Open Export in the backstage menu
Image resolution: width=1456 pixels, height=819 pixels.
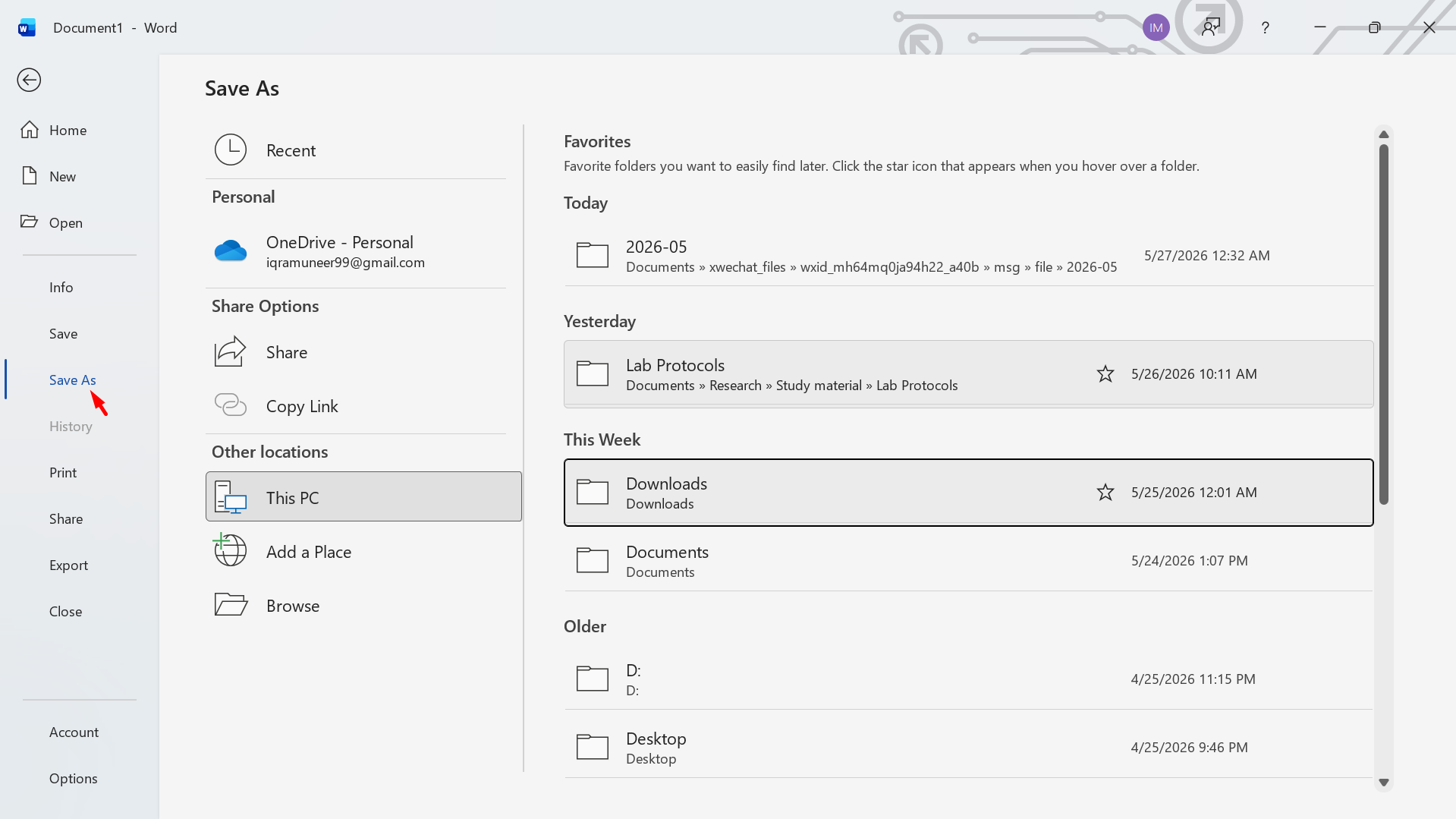pos(69,565)
